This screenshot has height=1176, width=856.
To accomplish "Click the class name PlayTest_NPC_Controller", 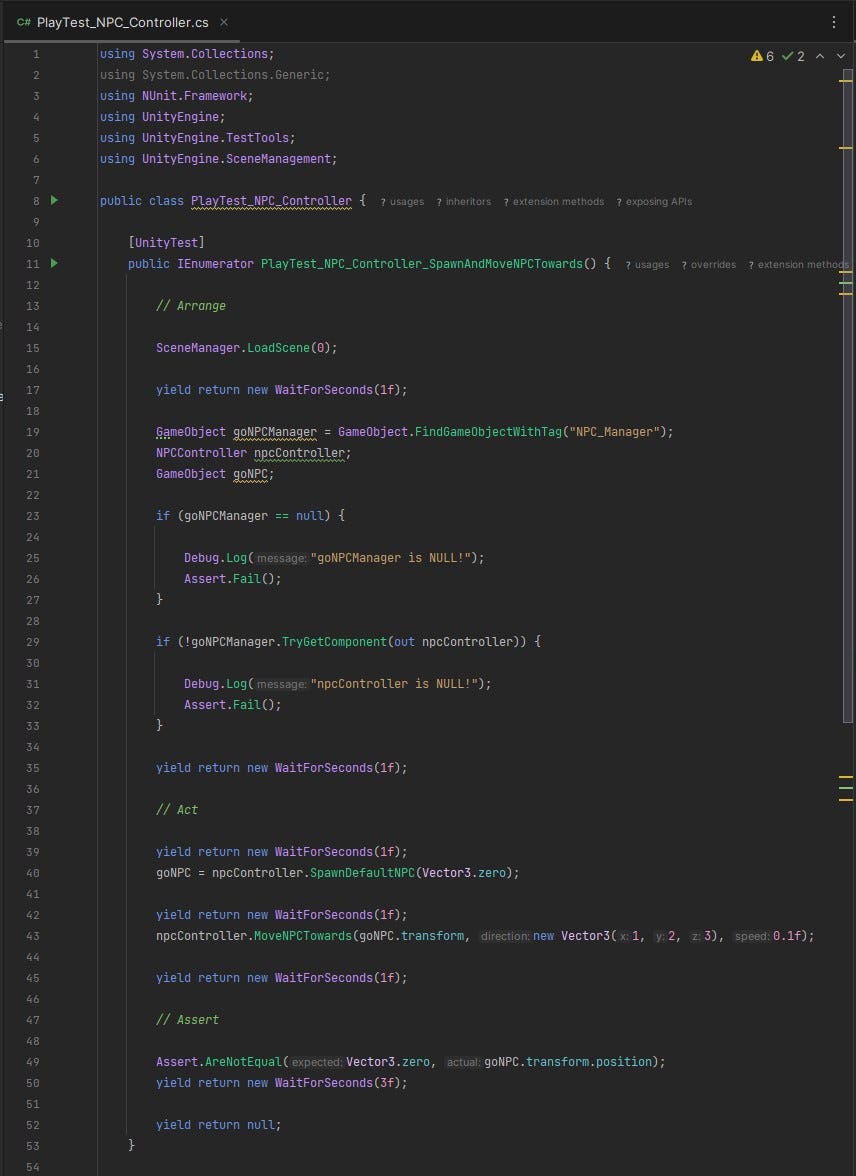I will tap(271, 201).
